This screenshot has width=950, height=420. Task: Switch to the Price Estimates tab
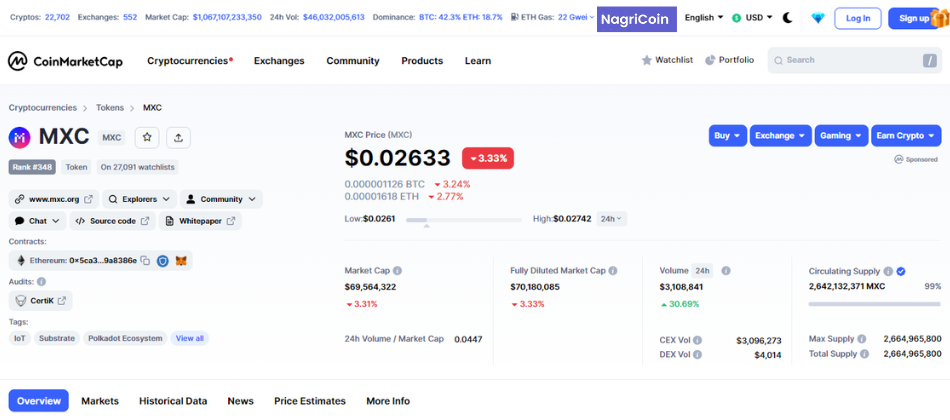310,401
